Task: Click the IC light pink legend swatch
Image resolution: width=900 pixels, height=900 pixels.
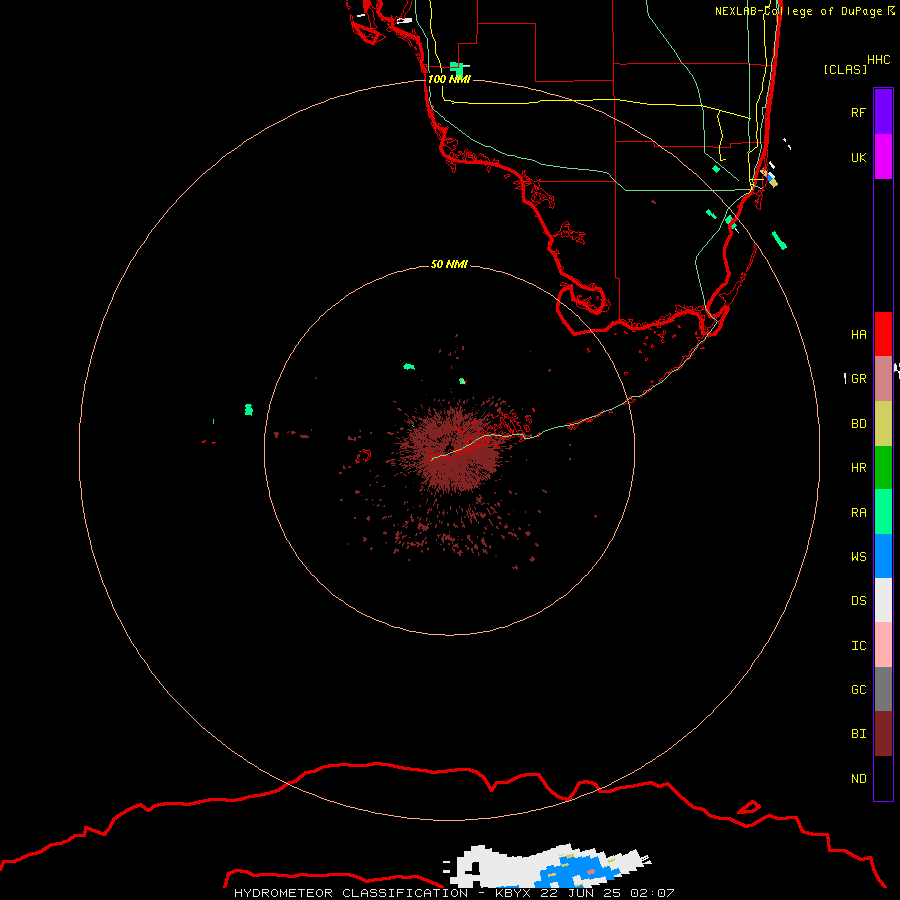Action: [883, 645]
